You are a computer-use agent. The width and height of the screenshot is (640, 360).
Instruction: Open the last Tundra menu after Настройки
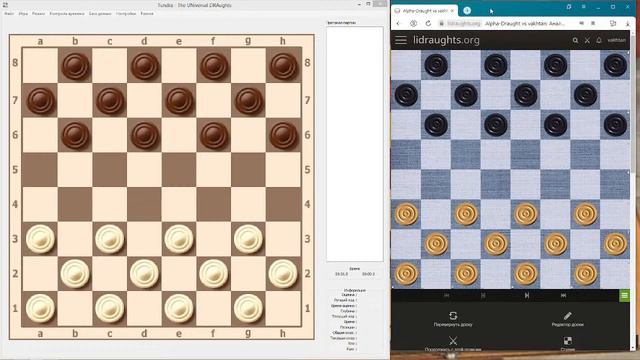click(147, 13)
